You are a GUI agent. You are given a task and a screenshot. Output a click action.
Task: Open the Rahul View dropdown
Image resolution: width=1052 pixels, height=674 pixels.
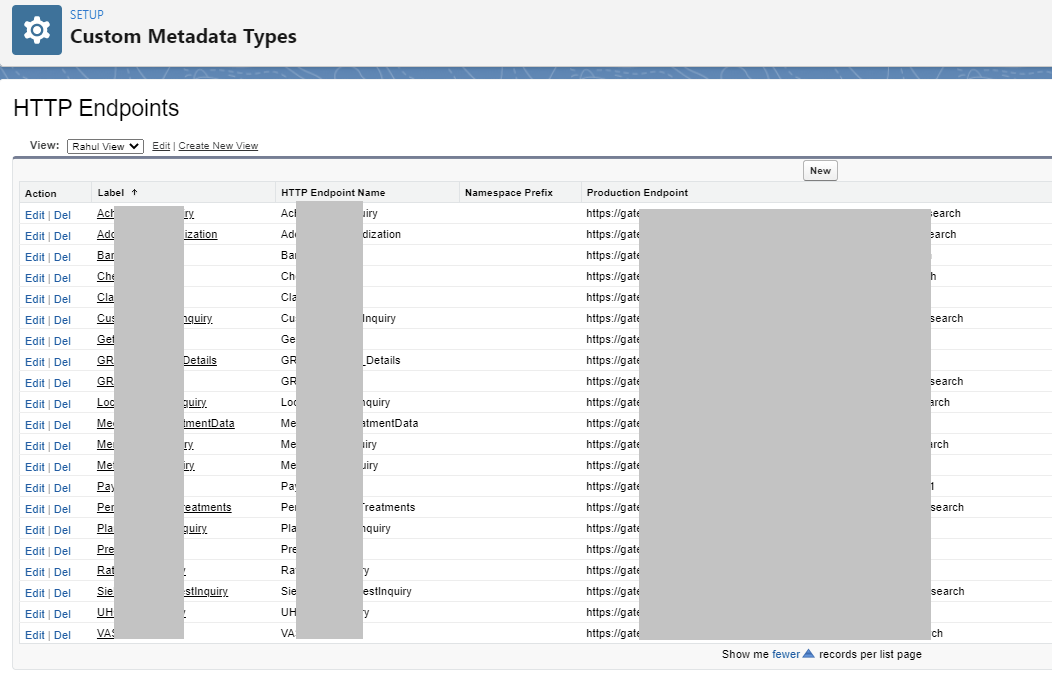coord(106,146)
